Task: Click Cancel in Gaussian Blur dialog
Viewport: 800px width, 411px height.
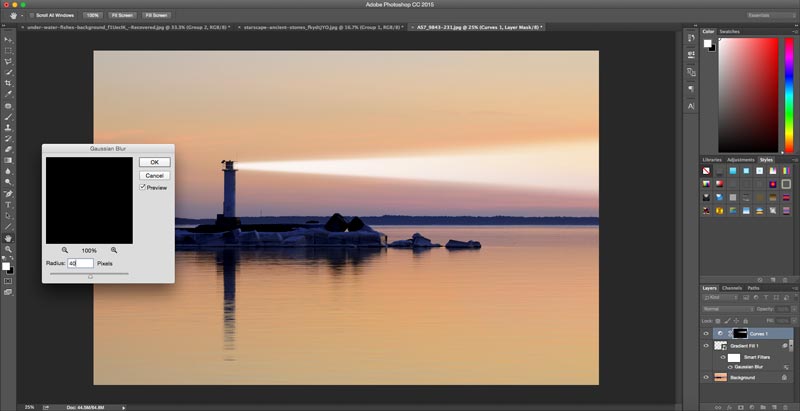Action: coord(155,175)
